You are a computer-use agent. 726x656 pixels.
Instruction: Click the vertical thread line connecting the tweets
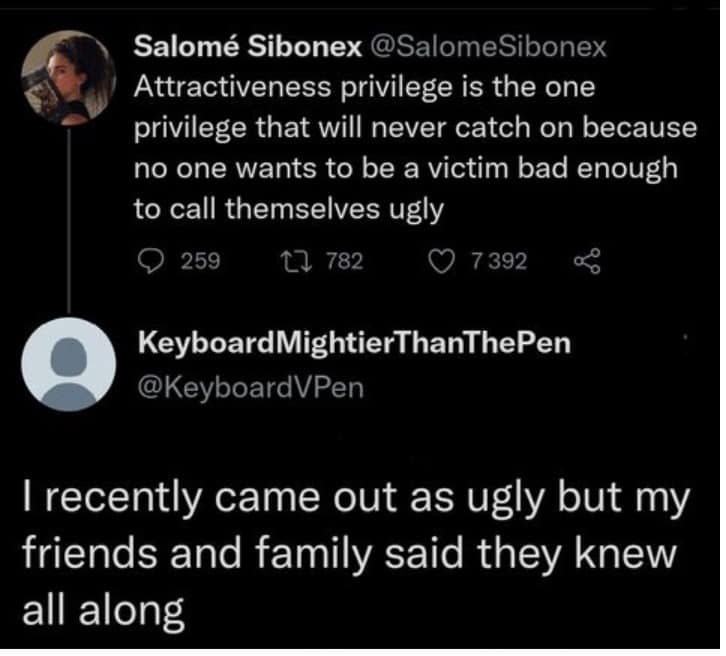pyautogui.click(x=69, y=230)
